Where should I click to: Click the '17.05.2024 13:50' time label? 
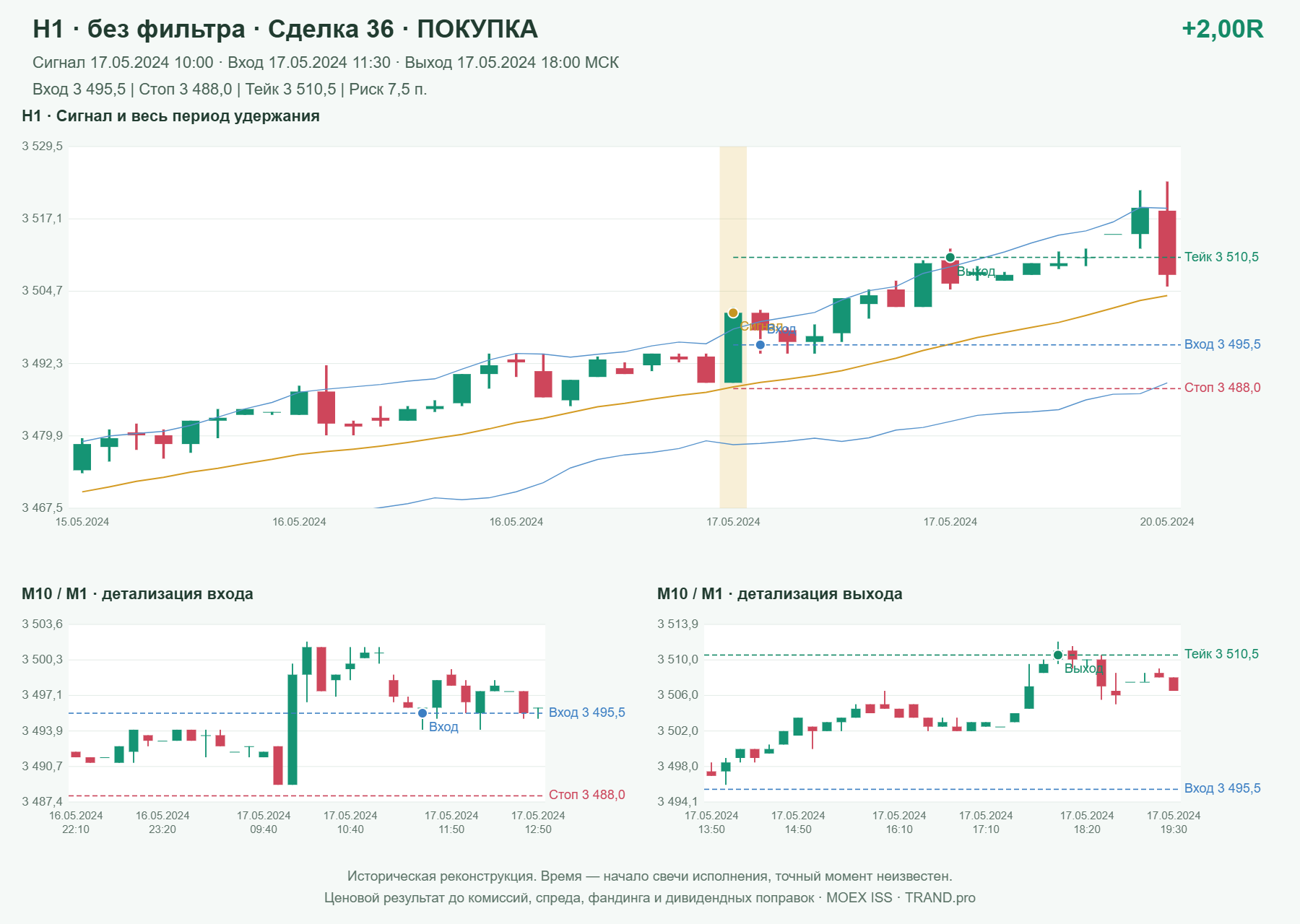point(711,822)
